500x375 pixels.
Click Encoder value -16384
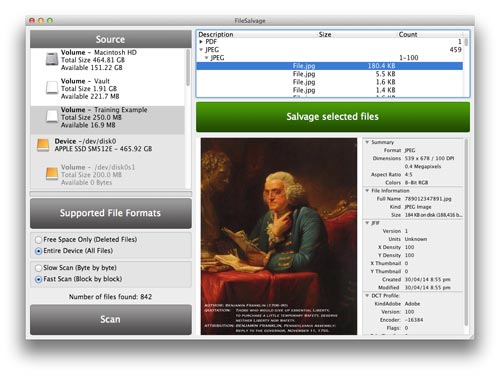414,320
